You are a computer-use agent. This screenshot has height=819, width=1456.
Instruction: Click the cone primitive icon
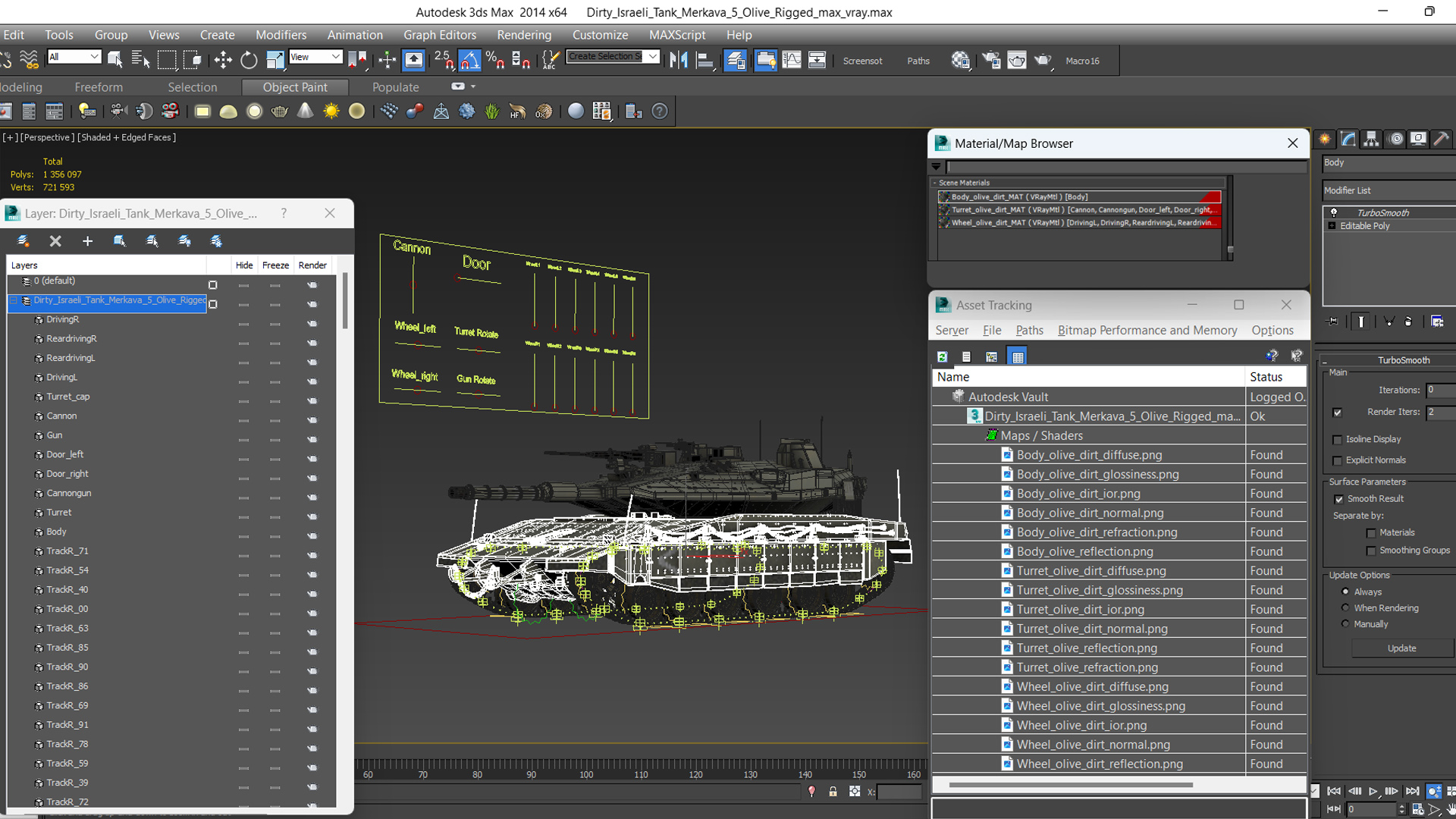[x=306, y=111]
